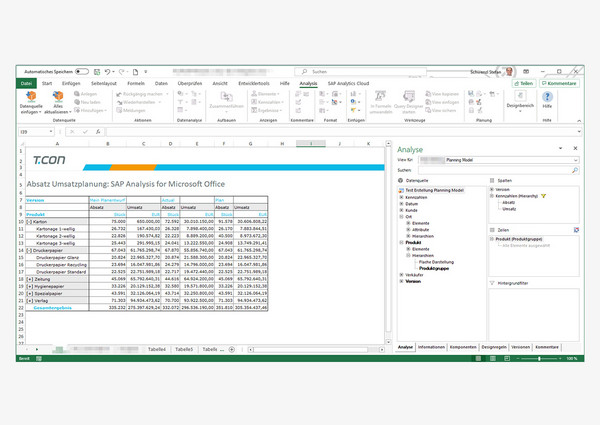Click the Designbereich icon

[x=520, y=96]
